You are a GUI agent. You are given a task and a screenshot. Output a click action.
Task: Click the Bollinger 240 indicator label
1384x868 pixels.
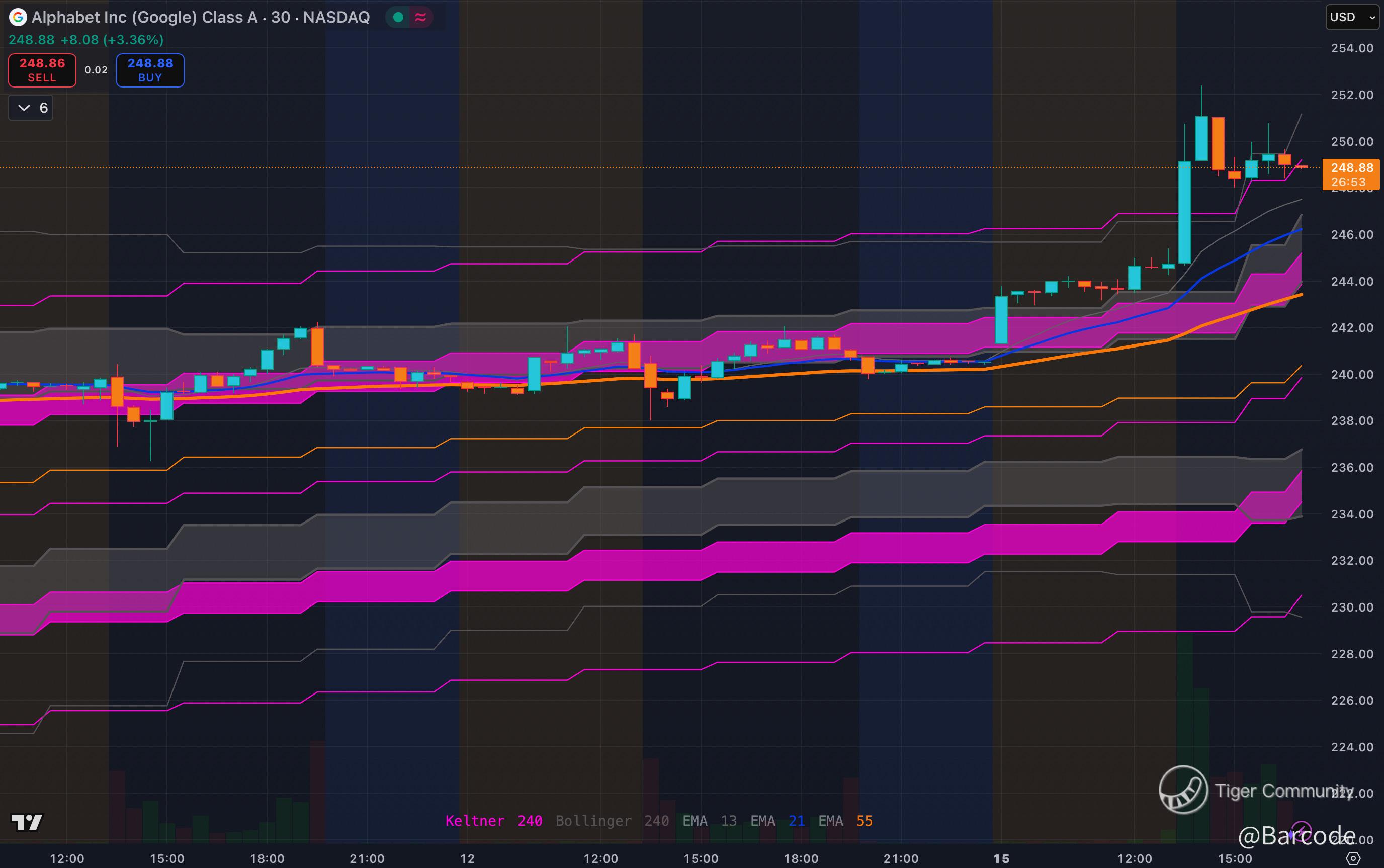coord(612,821)
